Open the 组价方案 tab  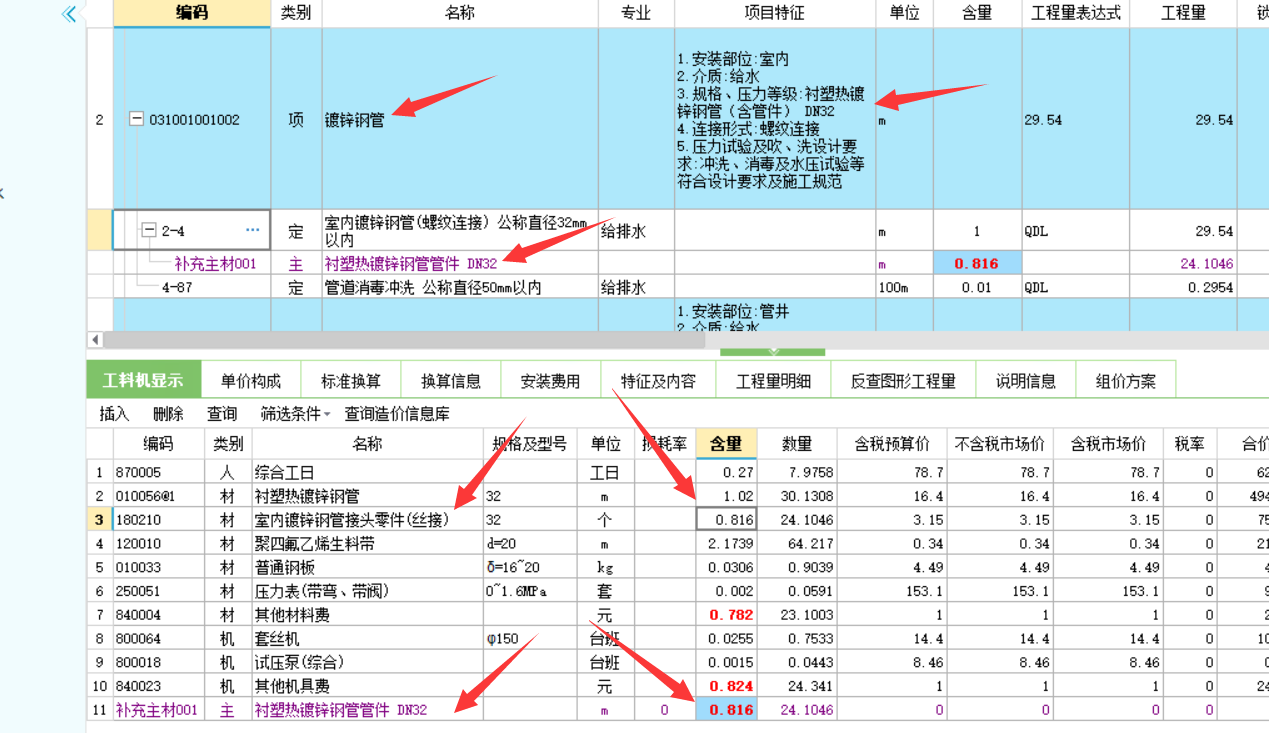[x=1126, y=381]
